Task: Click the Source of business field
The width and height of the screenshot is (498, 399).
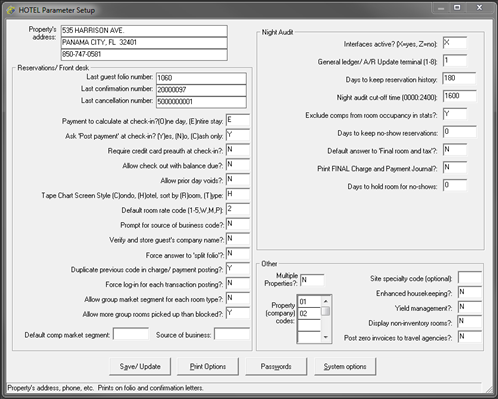Action: [232, 334]
